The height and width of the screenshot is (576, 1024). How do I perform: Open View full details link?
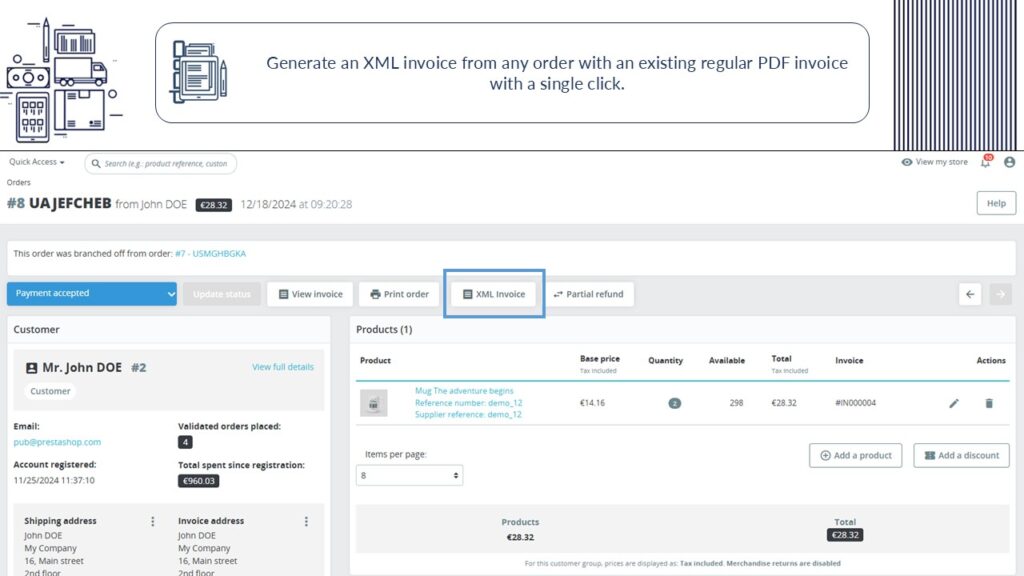coord(282,367)
